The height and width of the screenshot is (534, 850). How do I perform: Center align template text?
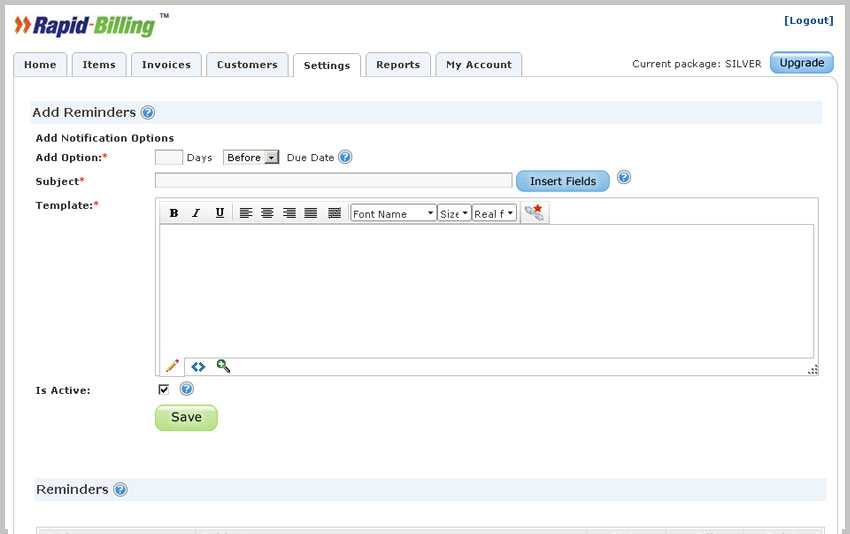[x=267, y=213]
